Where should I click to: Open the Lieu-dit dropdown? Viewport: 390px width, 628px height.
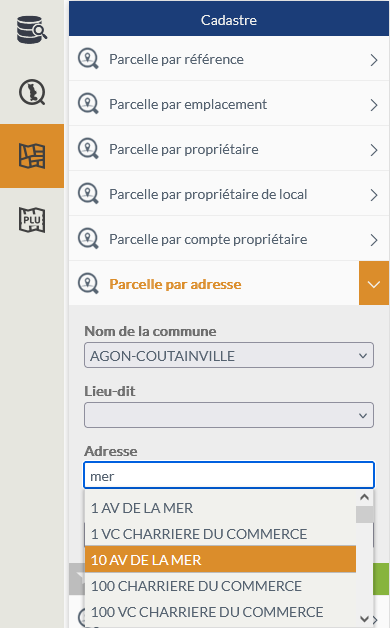229,415
